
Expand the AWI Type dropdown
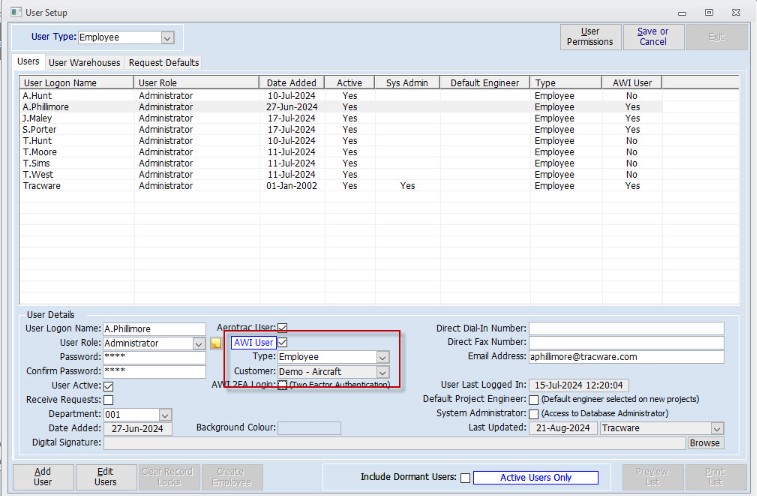pos(382,357)
